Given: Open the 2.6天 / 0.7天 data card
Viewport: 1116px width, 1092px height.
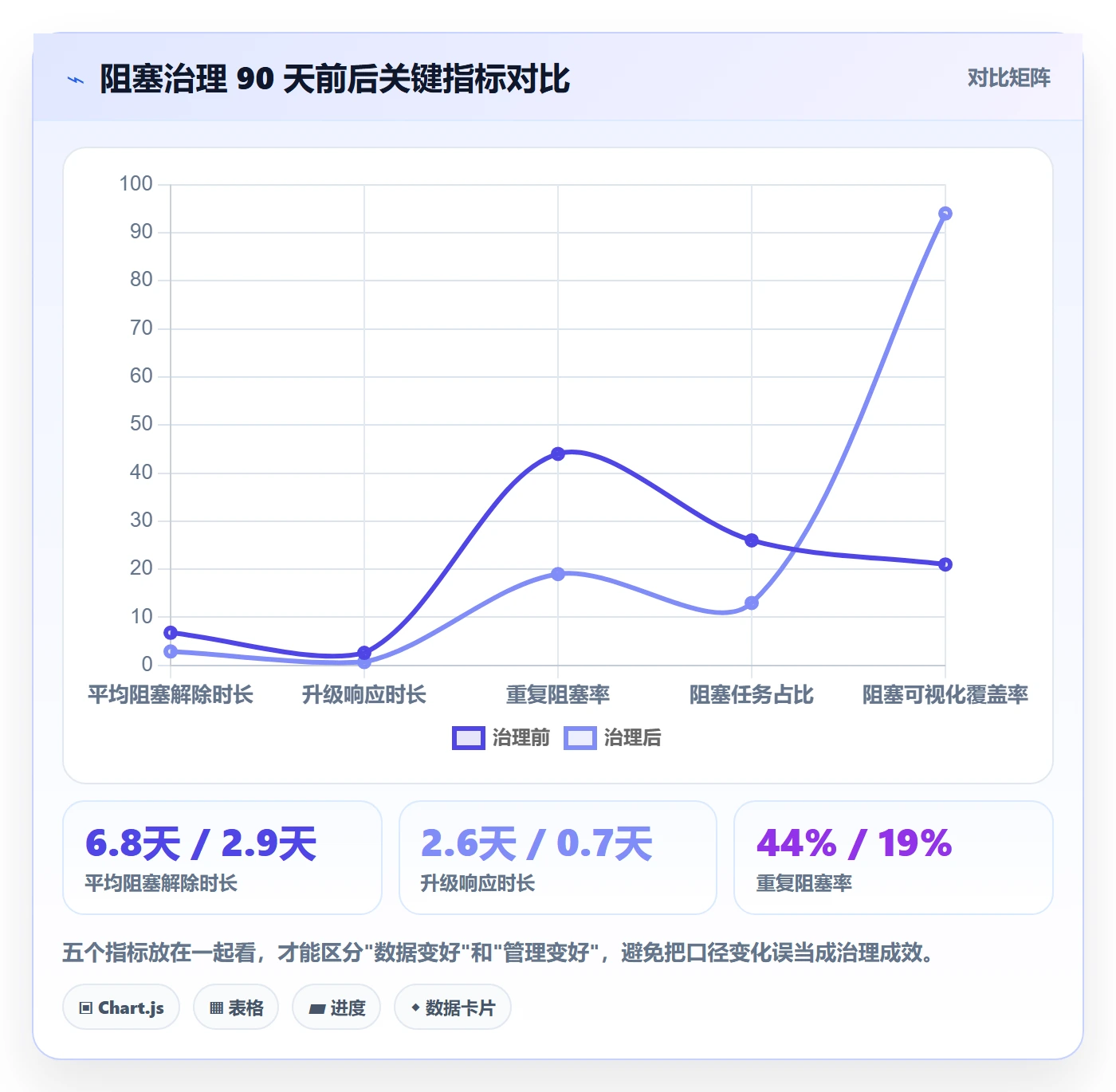Looking at the screenshot, I should pos(558,858).
